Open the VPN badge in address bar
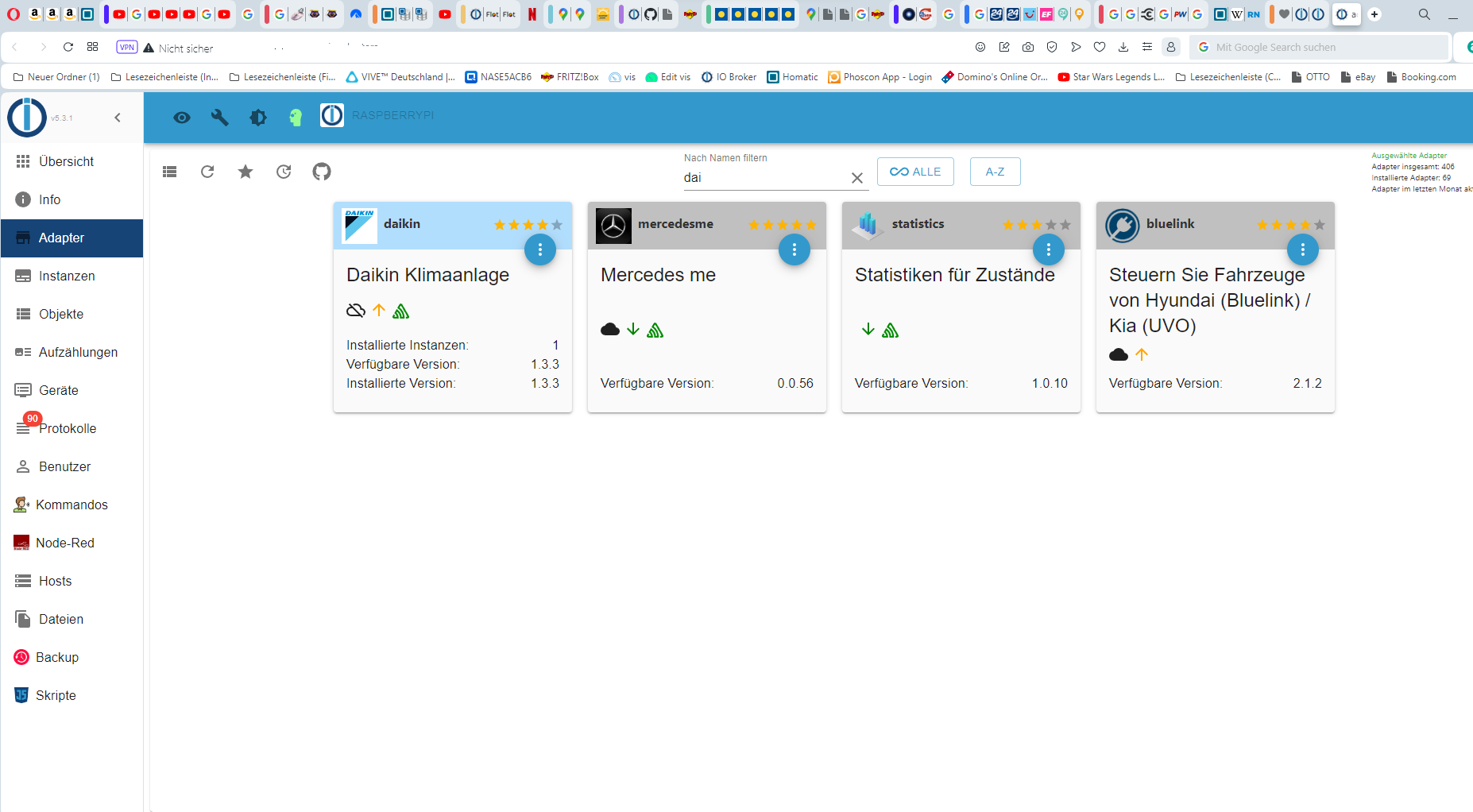Image resolution: width=1473 pixels, height=812 pixels. pos(127,47)
